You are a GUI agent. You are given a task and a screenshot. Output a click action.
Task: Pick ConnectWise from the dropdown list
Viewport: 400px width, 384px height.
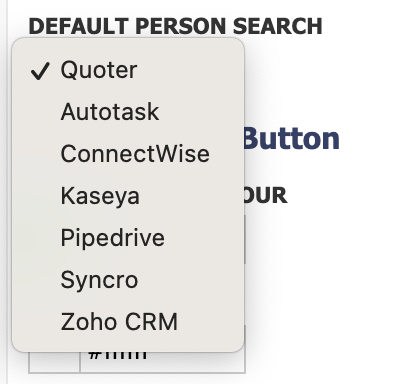(x=128, y=154)
